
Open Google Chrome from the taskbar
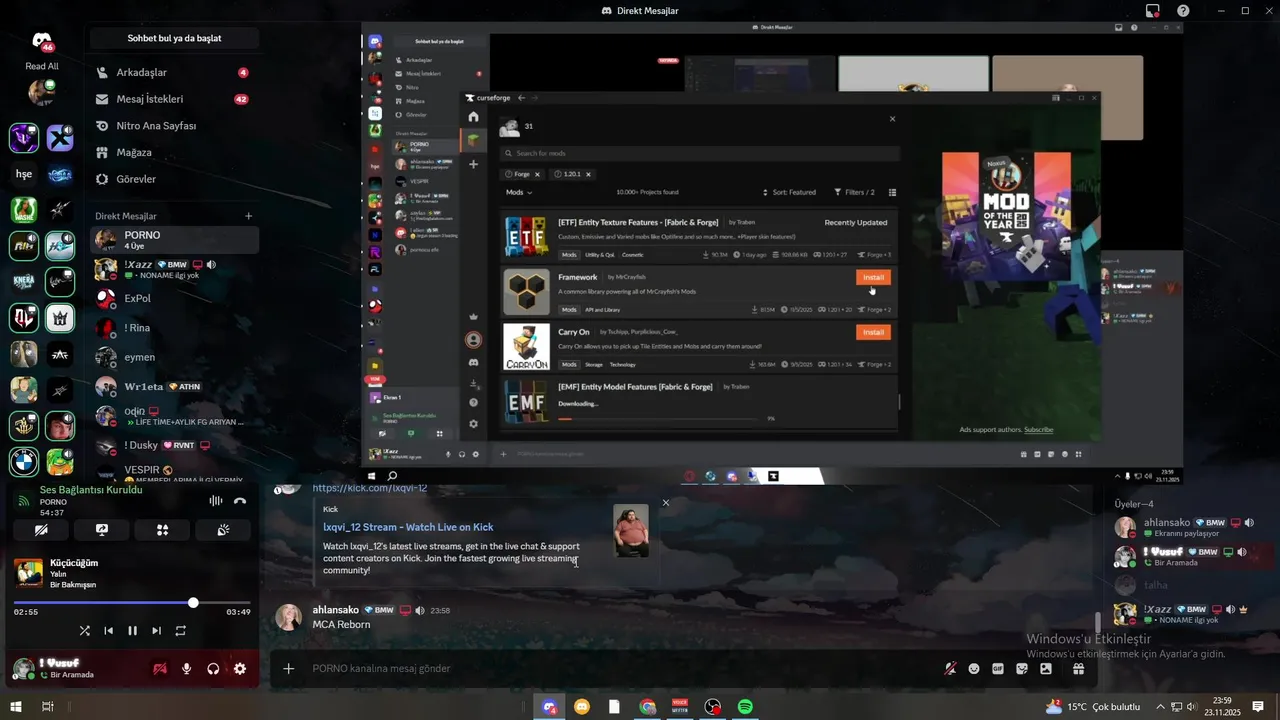(647, 707)
